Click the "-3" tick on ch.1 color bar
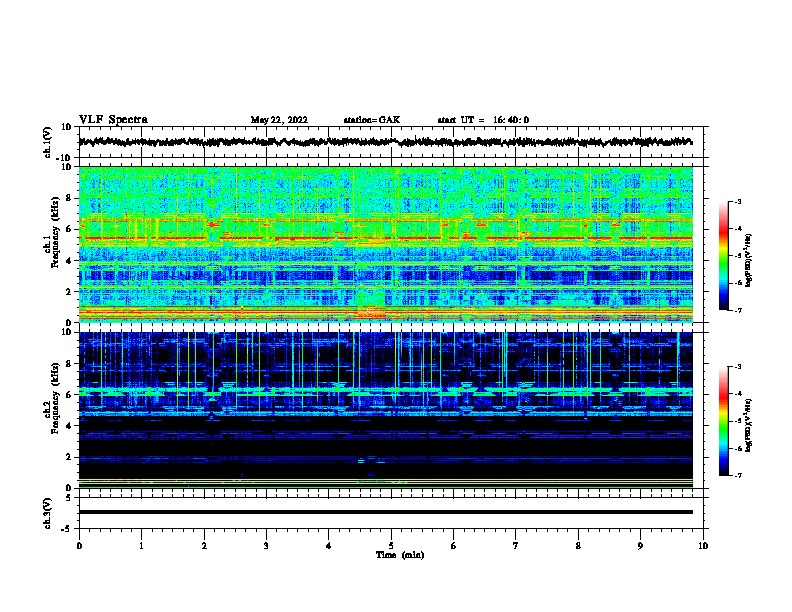The image size is (792, 612). (x=738, y=201)
